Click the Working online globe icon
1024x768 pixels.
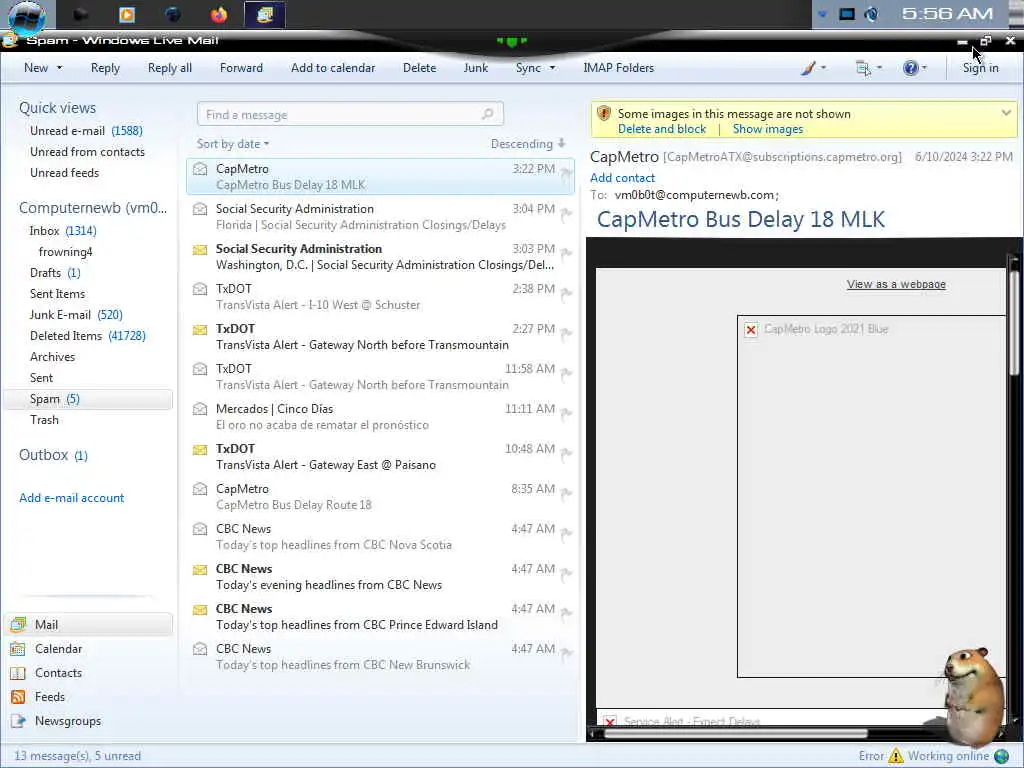click(x=1001, y=756)
